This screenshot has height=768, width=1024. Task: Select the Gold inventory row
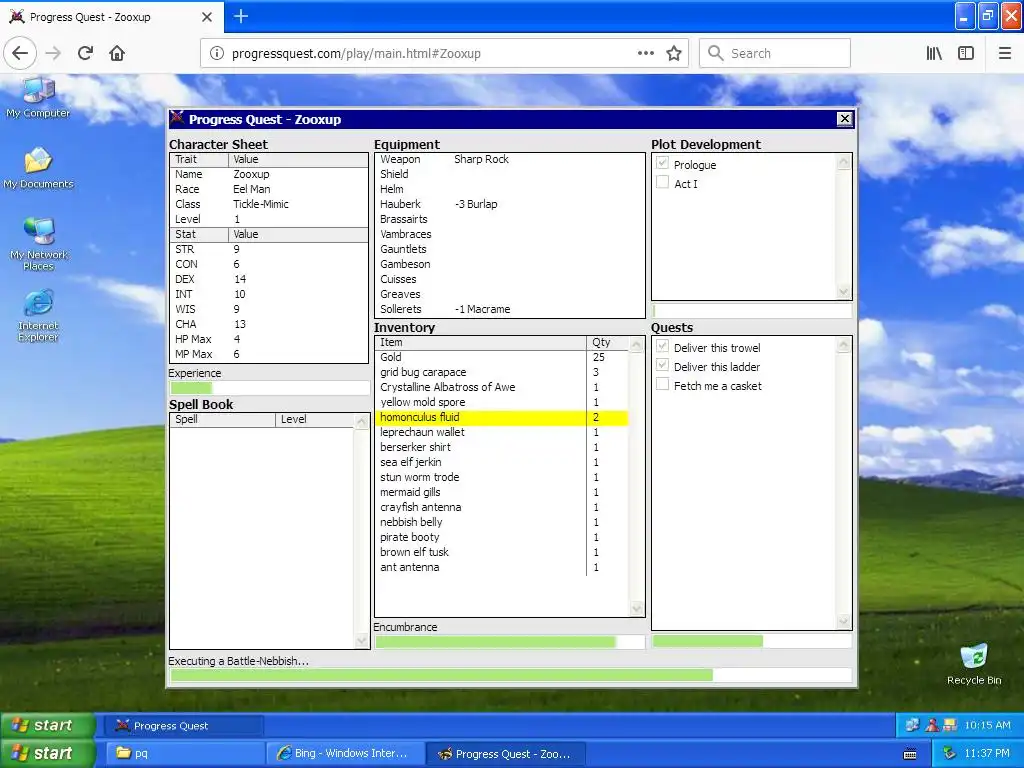502,357
